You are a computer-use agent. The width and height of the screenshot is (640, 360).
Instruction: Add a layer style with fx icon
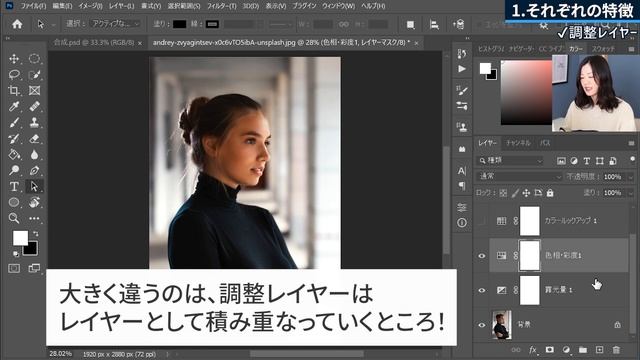pos(533,350)
